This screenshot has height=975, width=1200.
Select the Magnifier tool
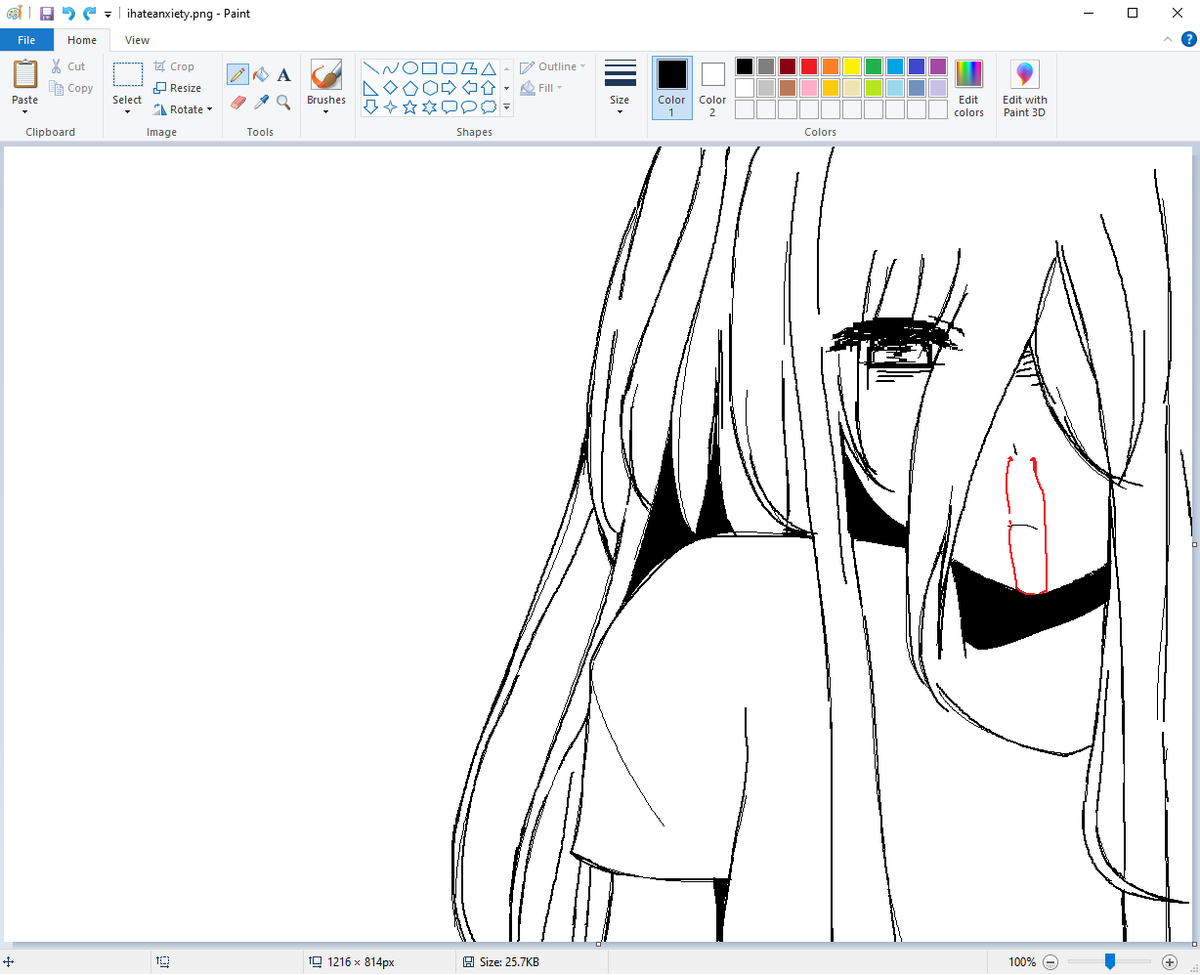(283, 103)
